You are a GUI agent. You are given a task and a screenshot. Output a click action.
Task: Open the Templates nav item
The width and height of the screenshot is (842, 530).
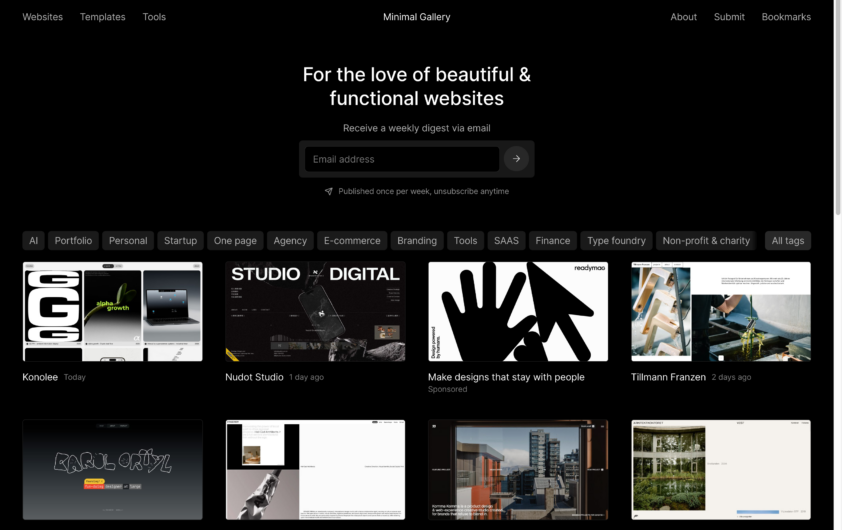pyautogui.click(x=103, y=17)
